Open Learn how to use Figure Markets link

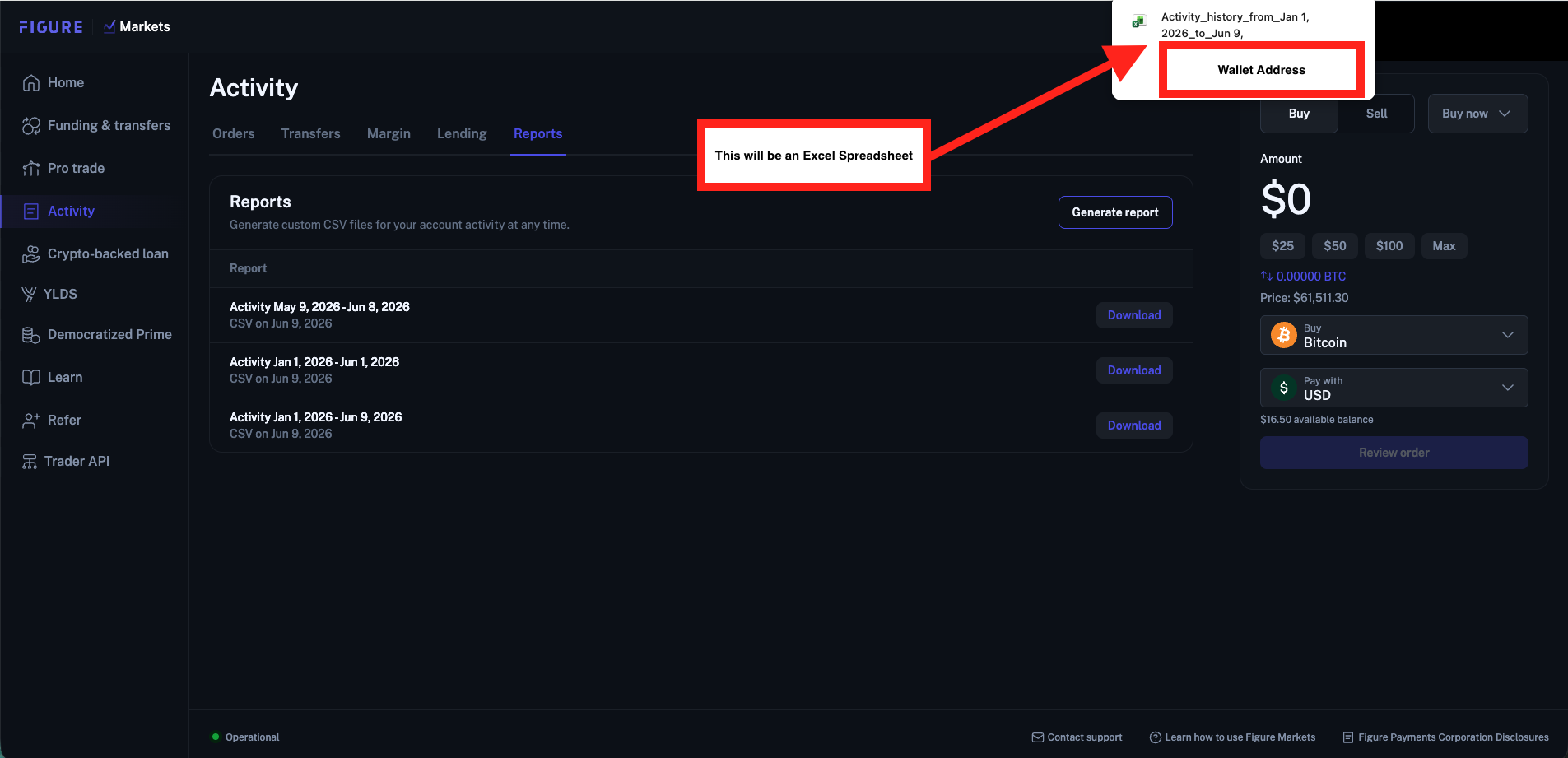tap(1233, 737)
